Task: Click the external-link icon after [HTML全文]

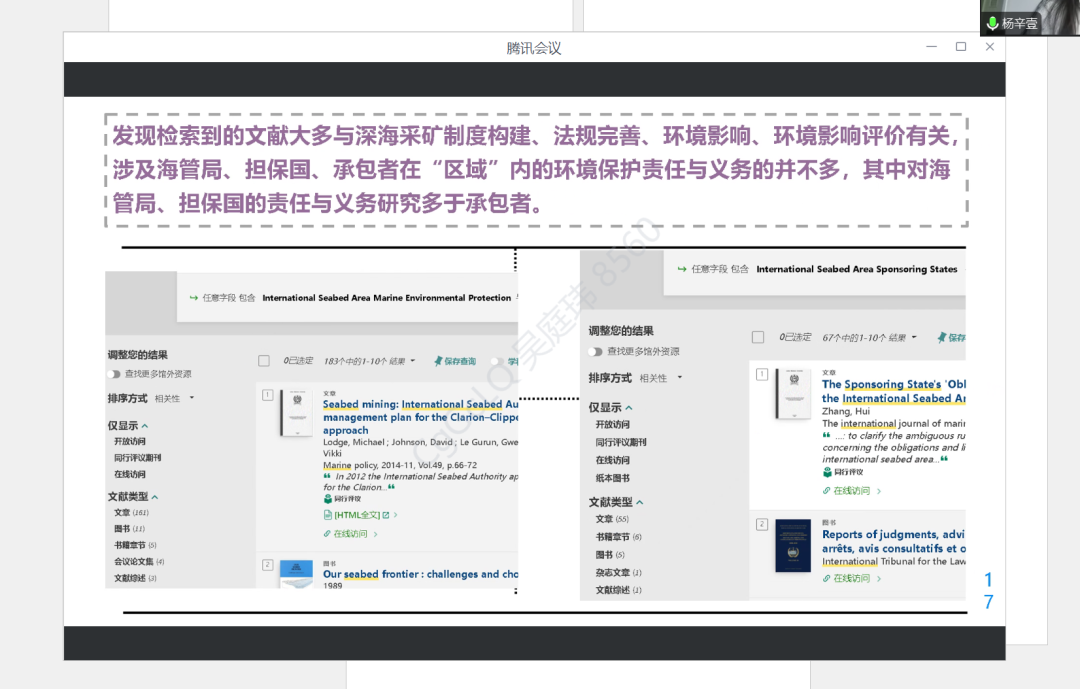Action: click(x=386, y=515)
